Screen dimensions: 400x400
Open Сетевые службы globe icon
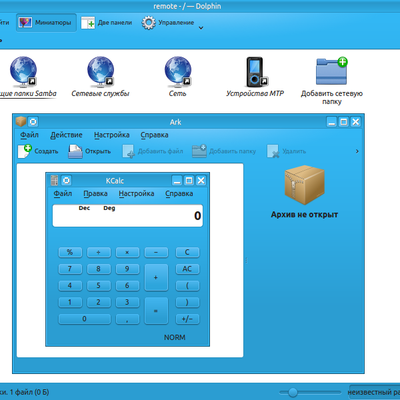pos(100,71)
